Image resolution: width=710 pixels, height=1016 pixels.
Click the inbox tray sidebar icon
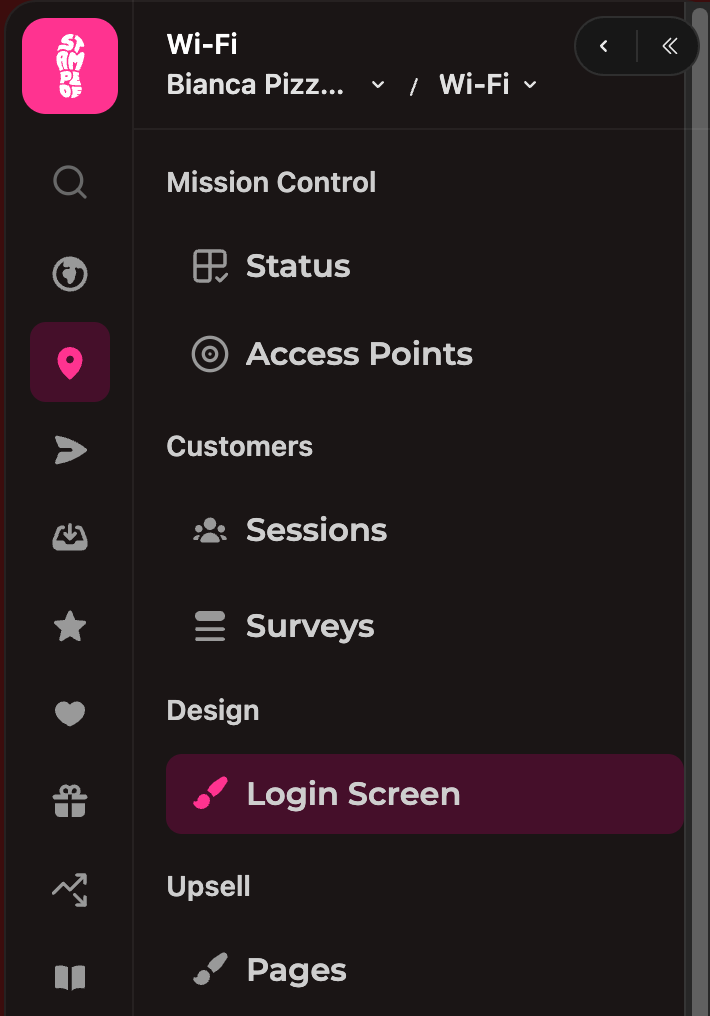coord(70,538)
